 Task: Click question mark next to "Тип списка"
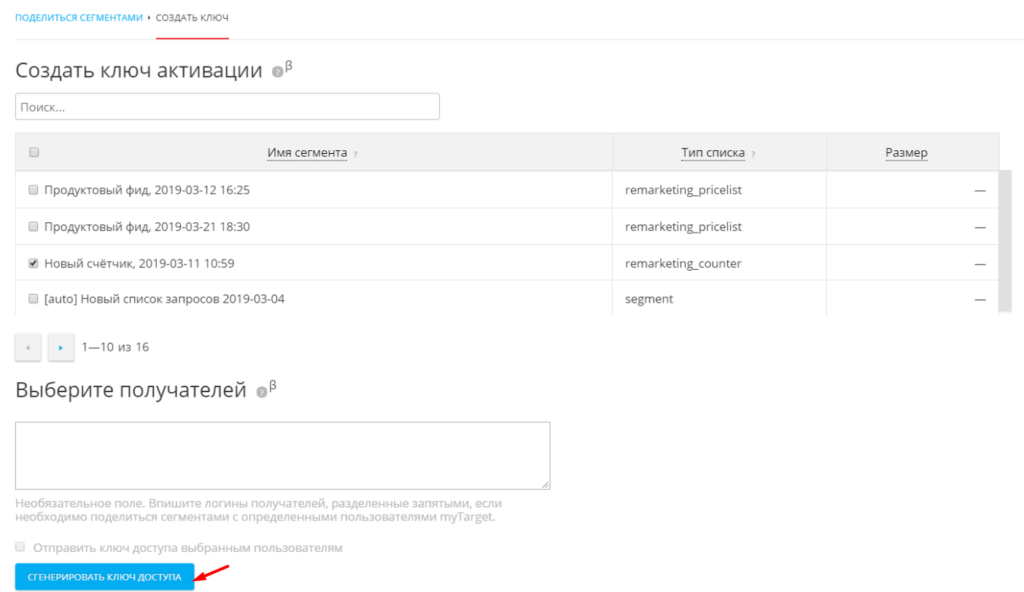coord(753,154)
